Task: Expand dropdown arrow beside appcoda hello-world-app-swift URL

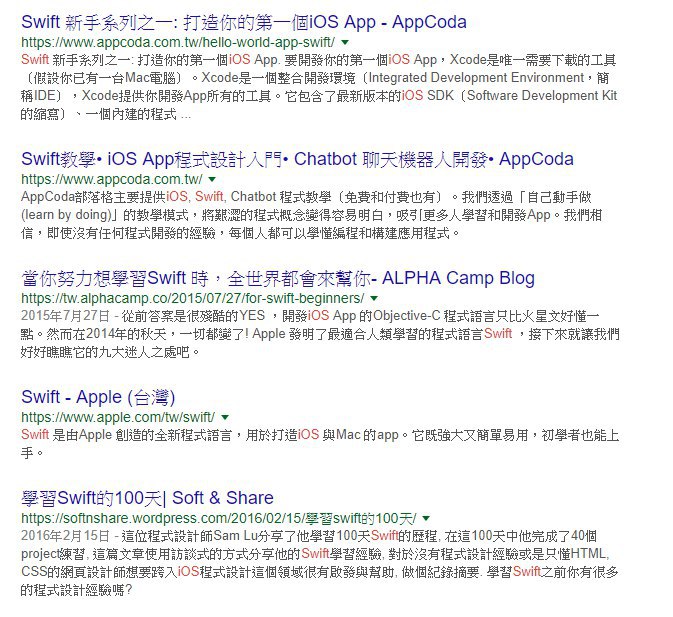Action: 345,42
